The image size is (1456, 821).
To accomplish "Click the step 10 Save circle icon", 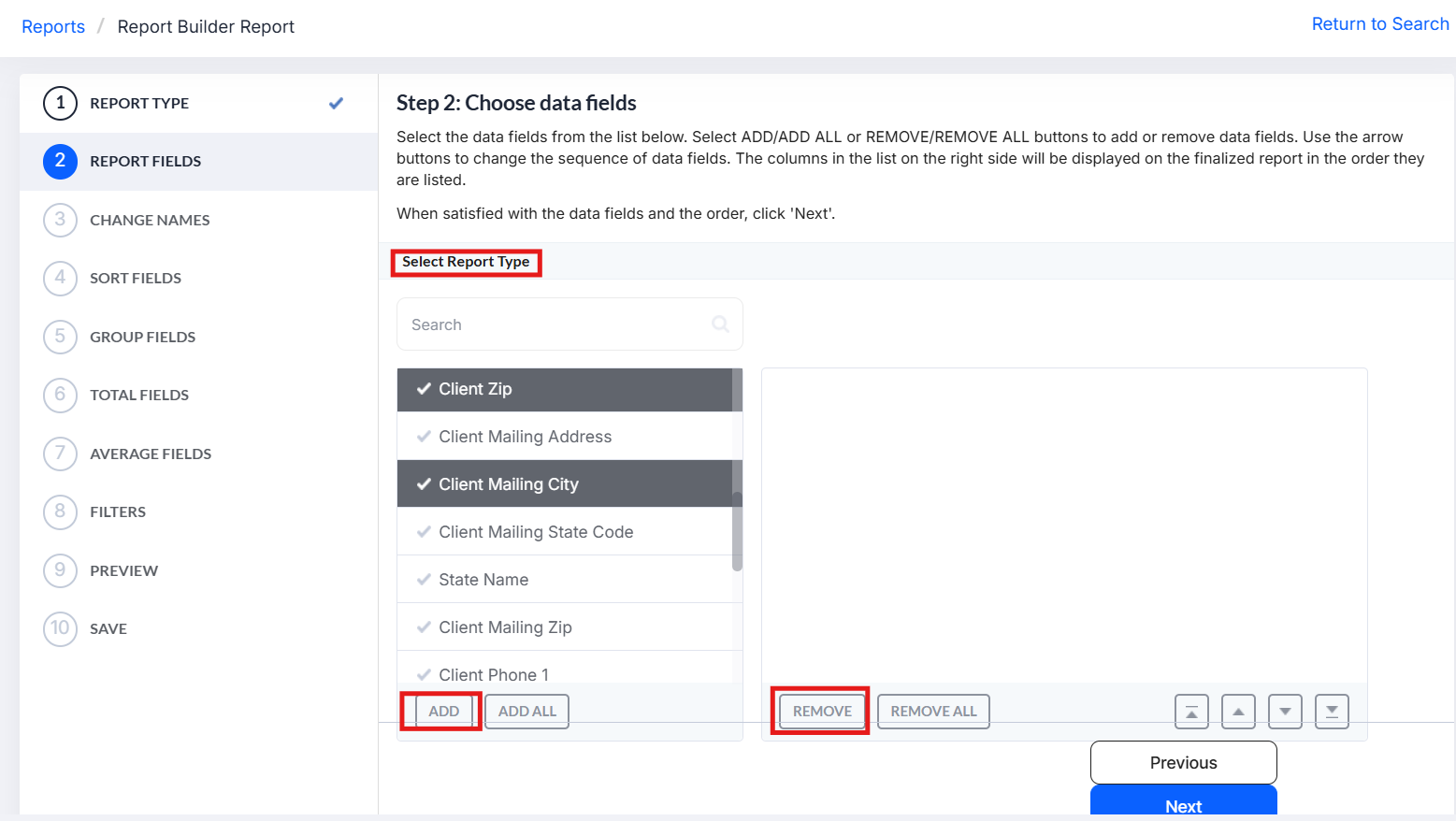I will click(60, 628).
